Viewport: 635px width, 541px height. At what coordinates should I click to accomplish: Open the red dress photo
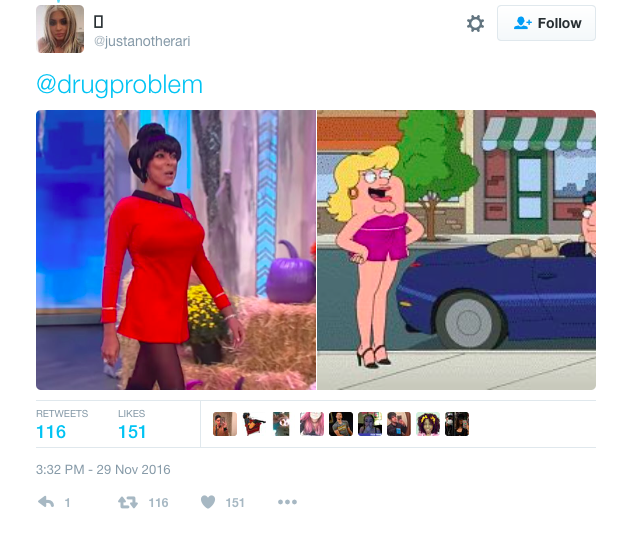click(x=176, y=250)
